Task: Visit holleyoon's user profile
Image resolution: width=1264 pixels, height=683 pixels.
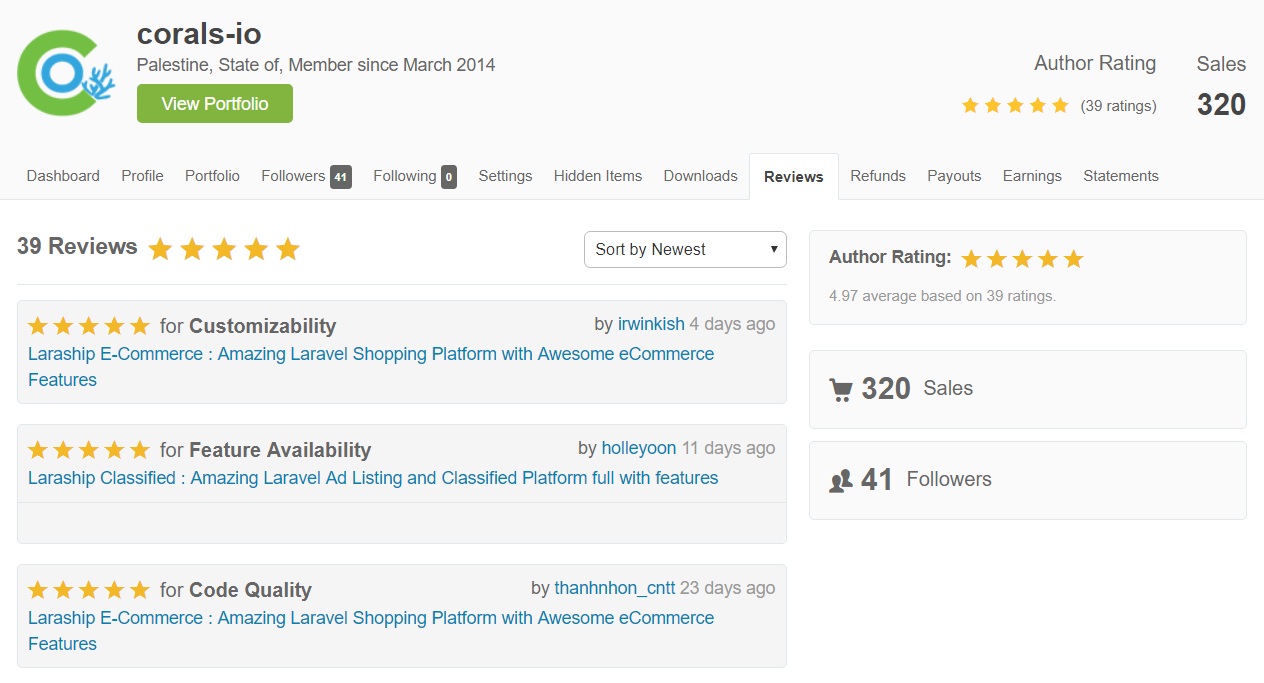Action: coord(639,448)
